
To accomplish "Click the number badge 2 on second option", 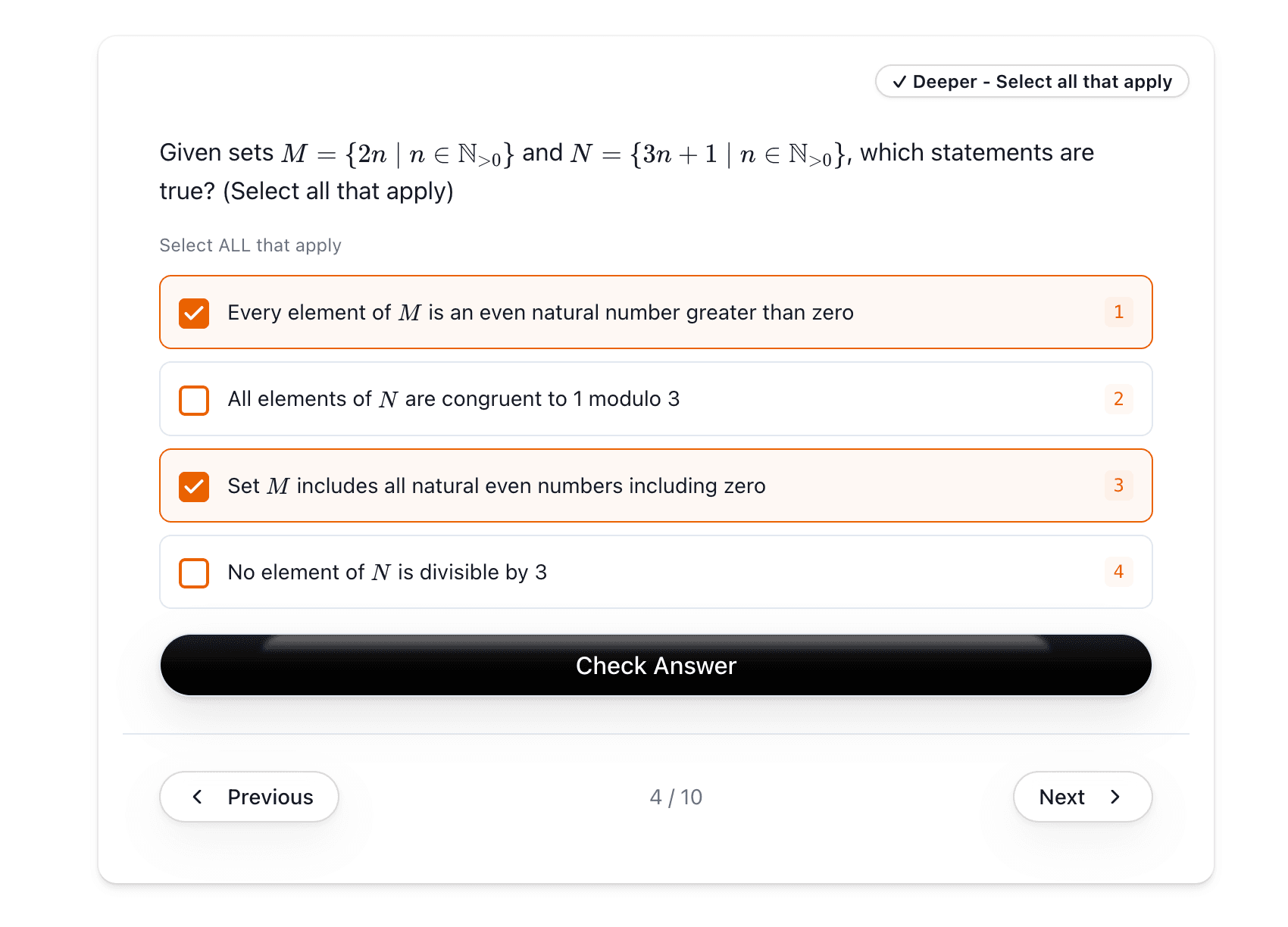I will (1118, 399).
